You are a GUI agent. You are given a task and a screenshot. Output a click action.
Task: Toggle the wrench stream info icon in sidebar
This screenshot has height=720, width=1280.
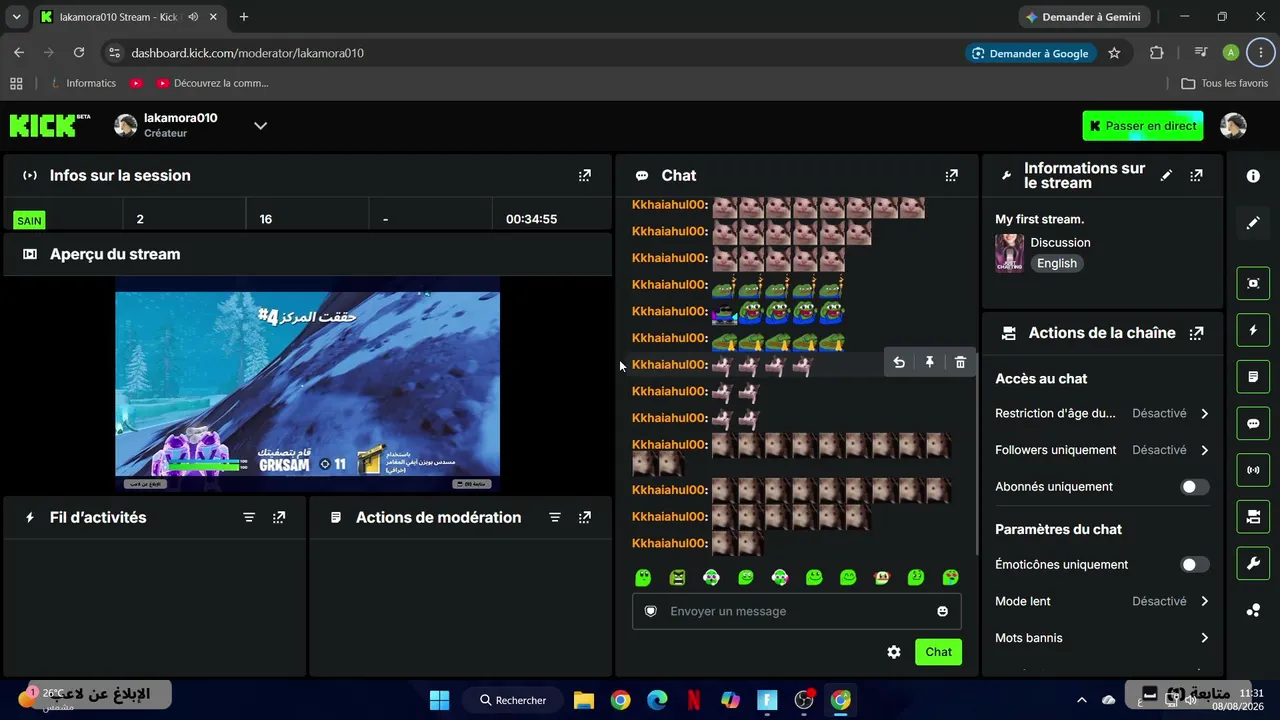(1253, 564)
